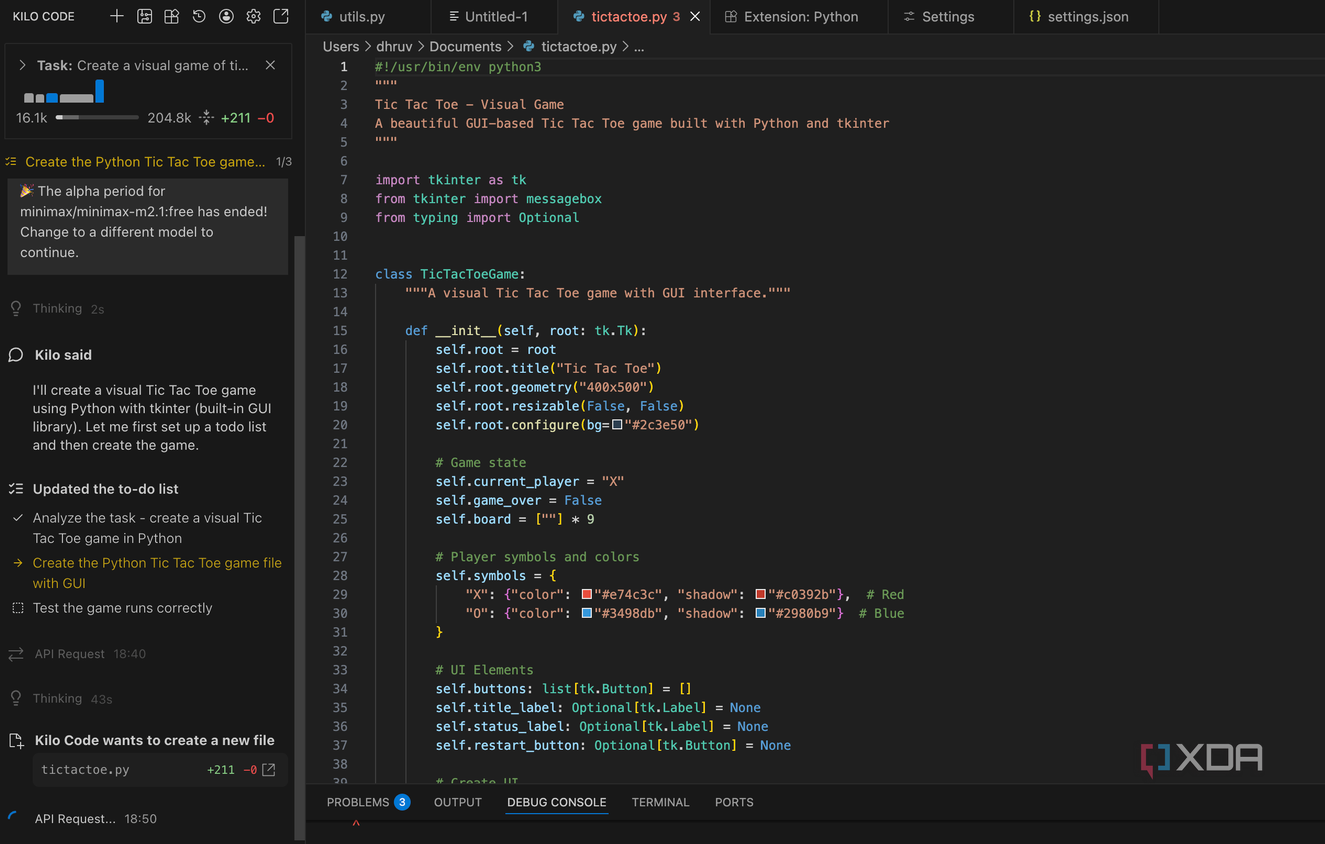Open the Kilo Code agent manager icon
The width and height of the screenshot is (1325, 844).
(145, 16)
